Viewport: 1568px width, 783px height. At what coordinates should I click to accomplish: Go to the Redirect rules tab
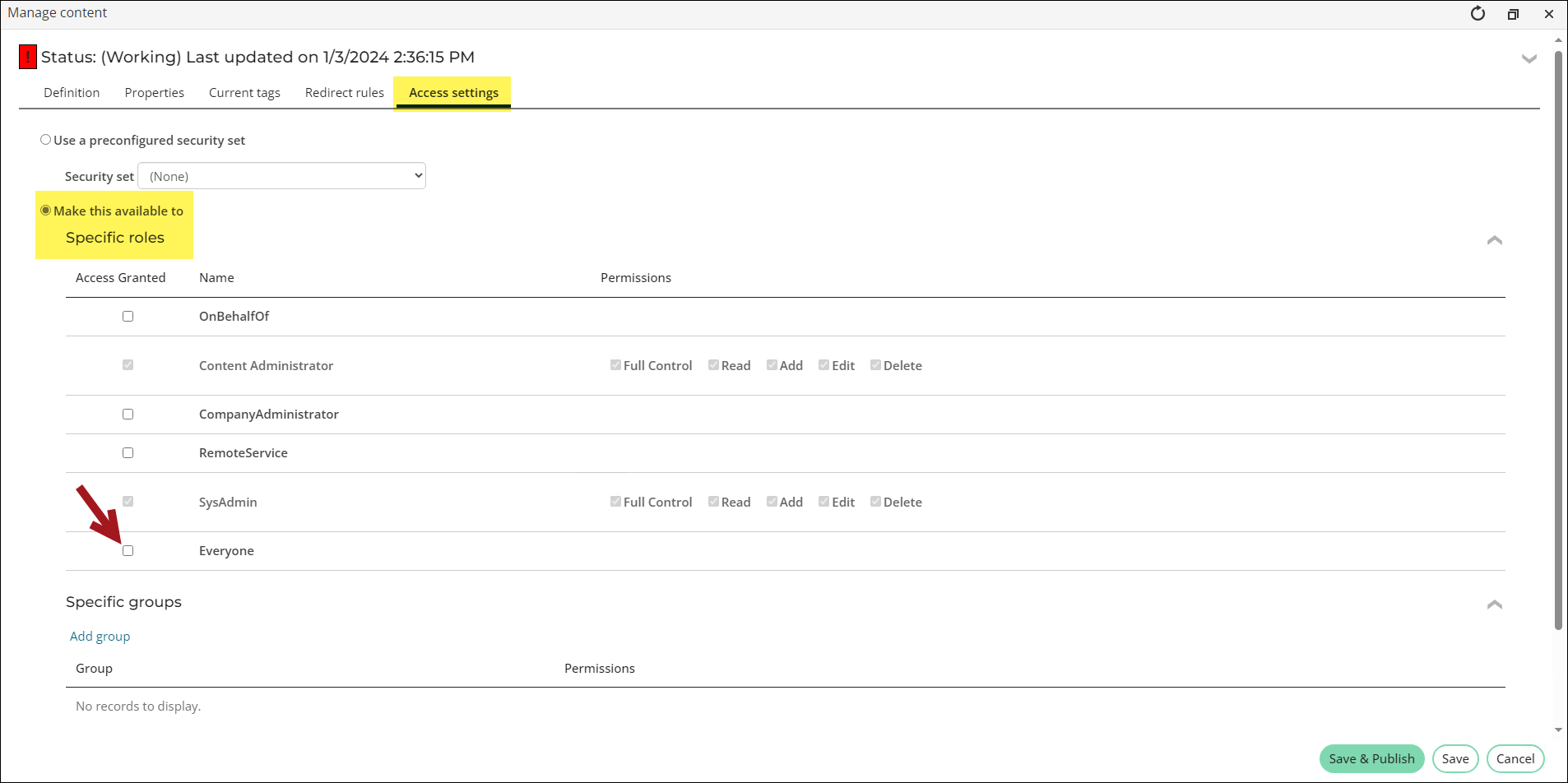pos(345,93)
